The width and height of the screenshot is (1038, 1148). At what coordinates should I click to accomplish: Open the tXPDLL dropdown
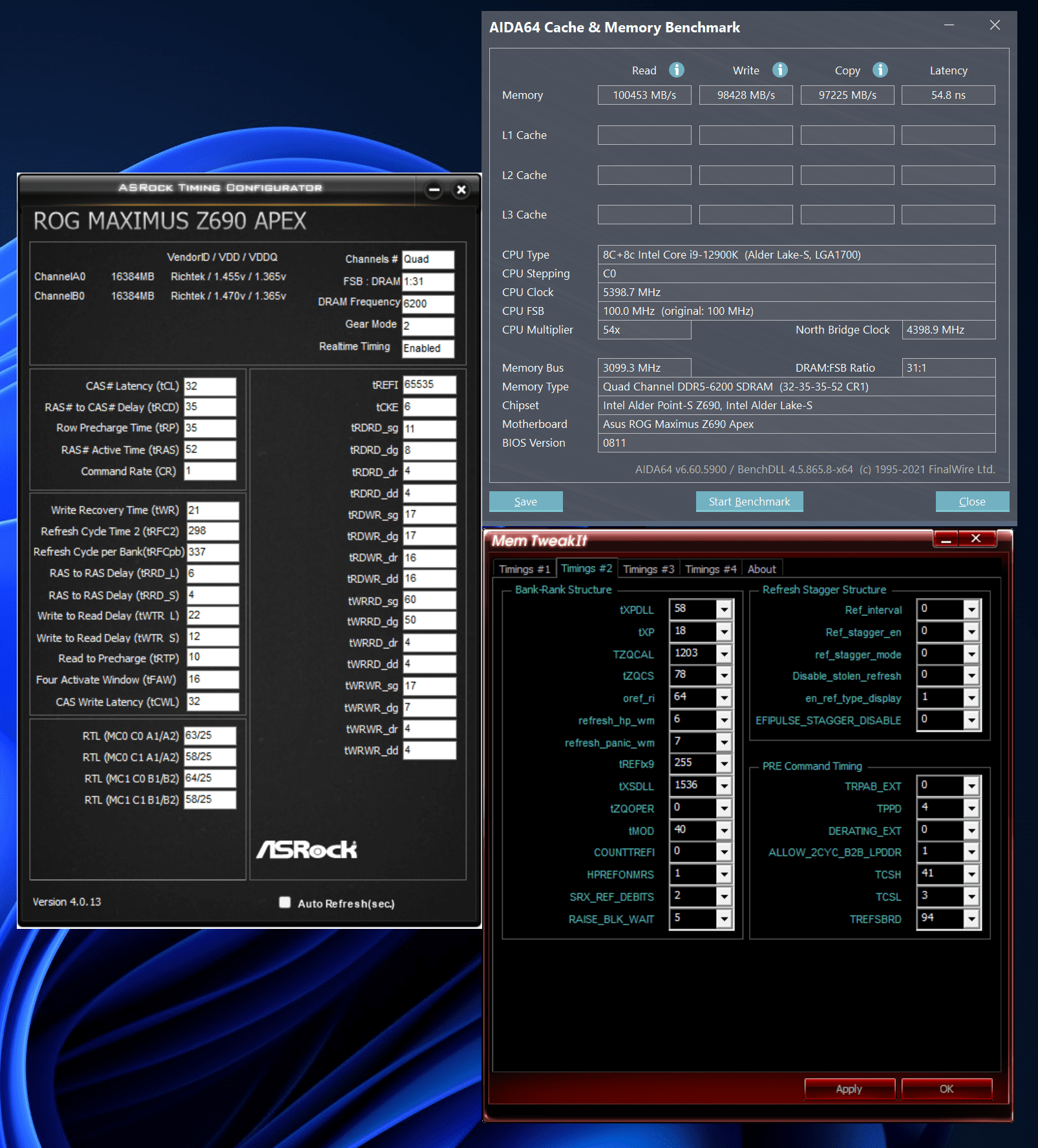point(725,610)
